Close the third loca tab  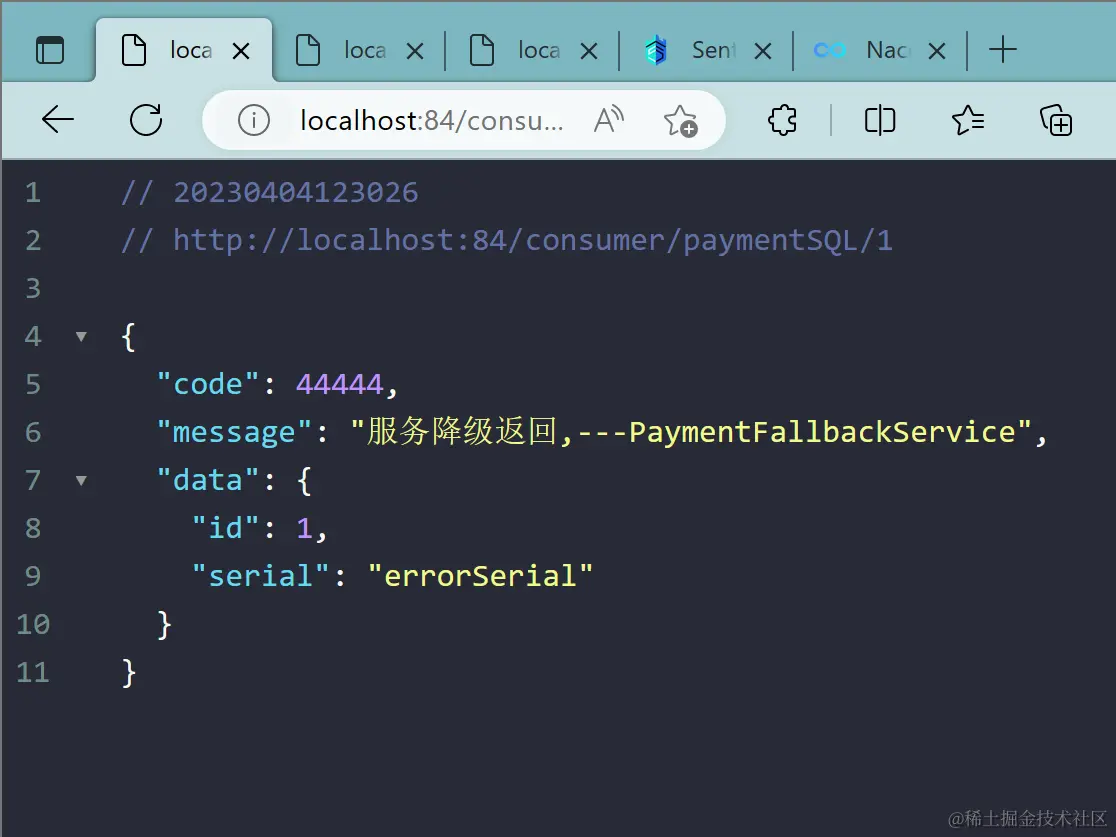[x=589, y=51]
